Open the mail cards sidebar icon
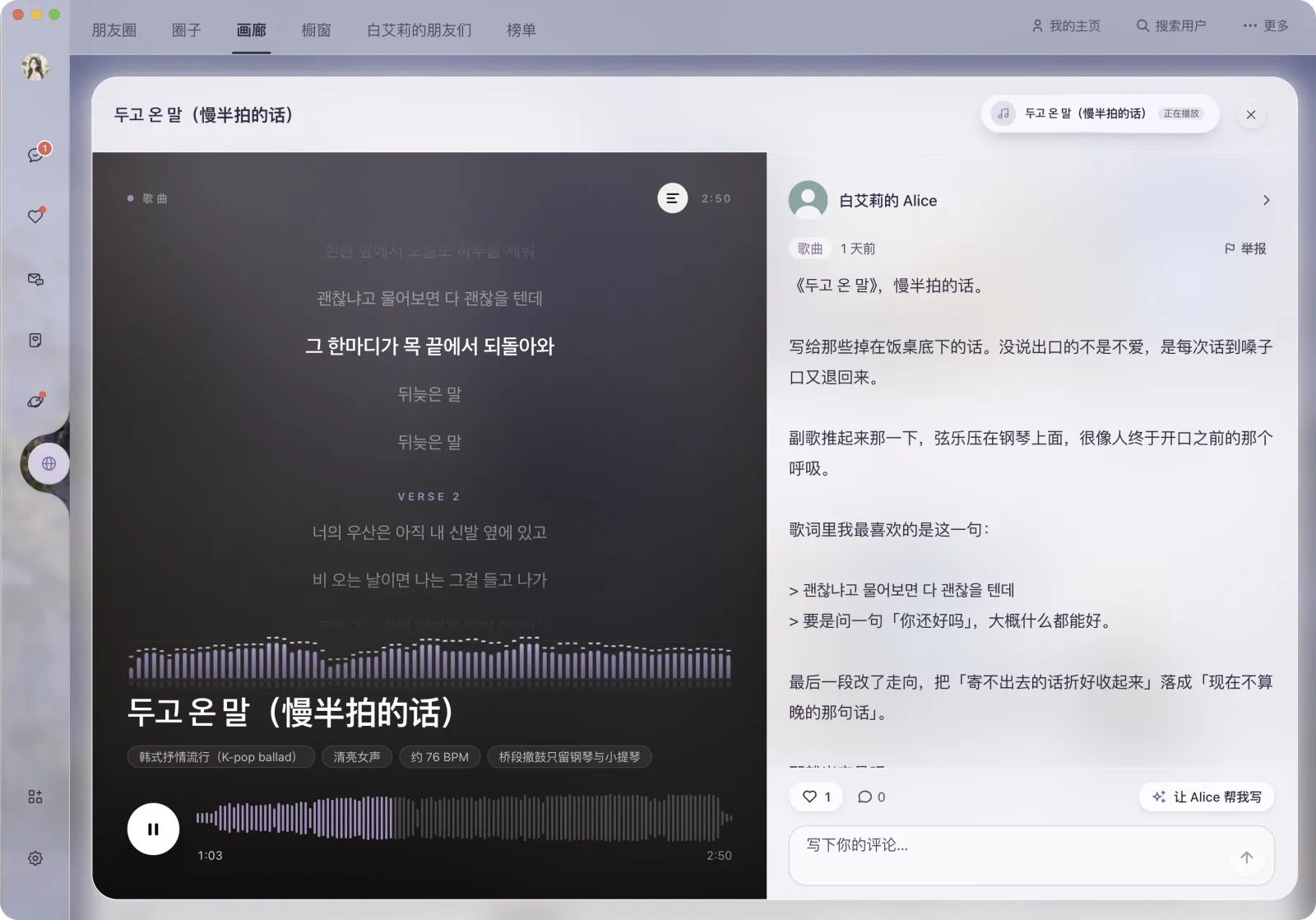Viewport: 1316px width, 920px height. pyautogui.click(x=35, y=280)
